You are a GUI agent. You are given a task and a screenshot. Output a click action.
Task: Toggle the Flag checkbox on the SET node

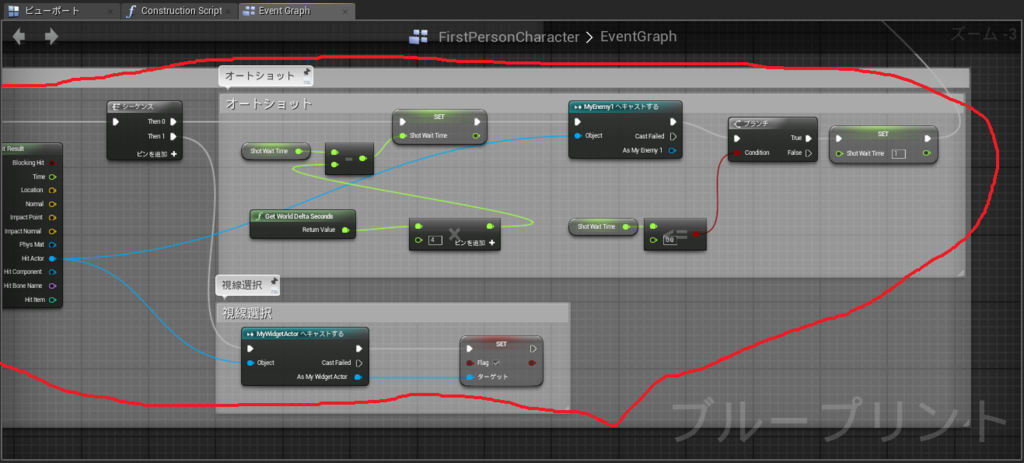497,363
